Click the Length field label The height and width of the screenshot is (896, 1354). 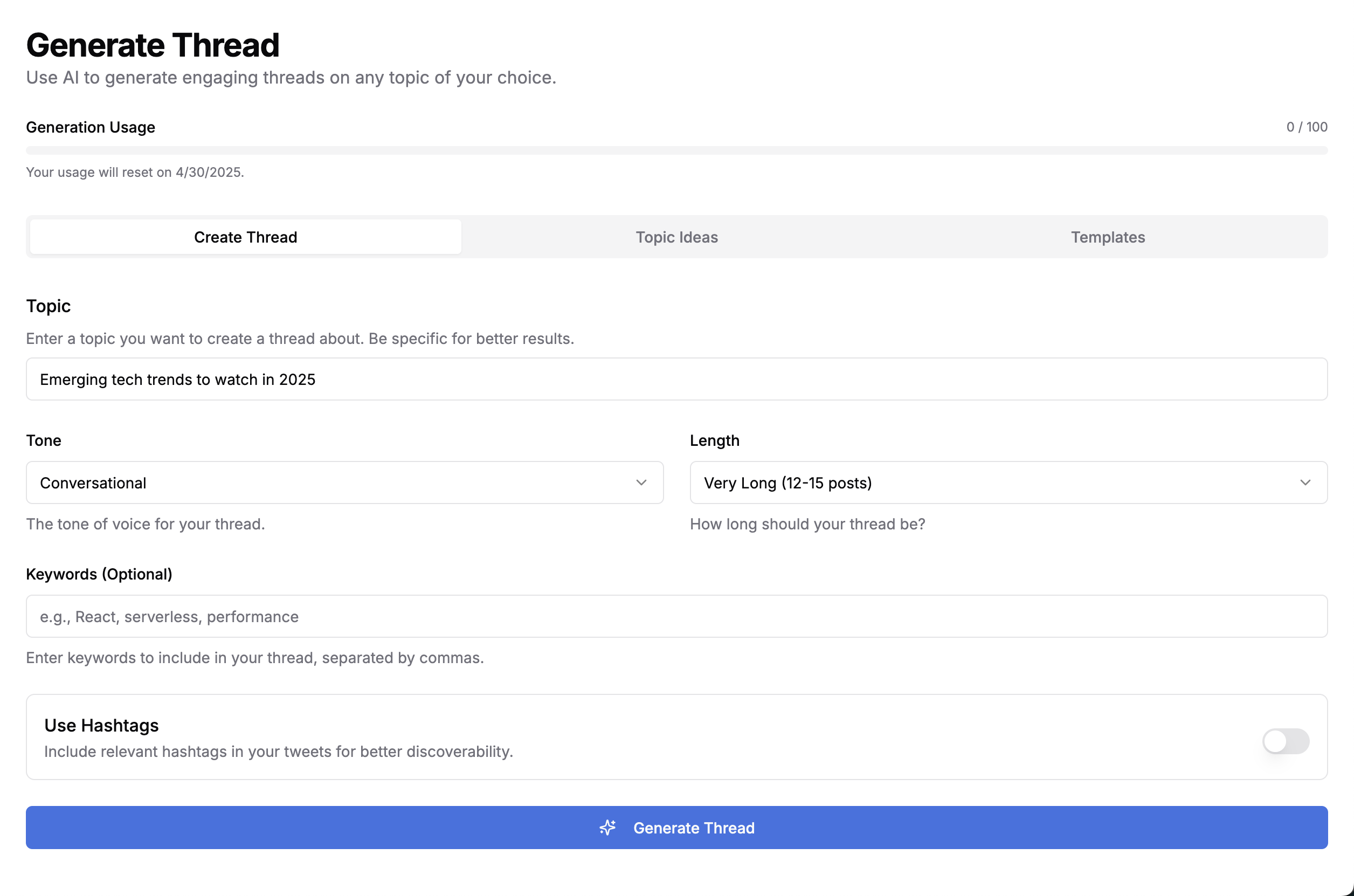(714, 440)
